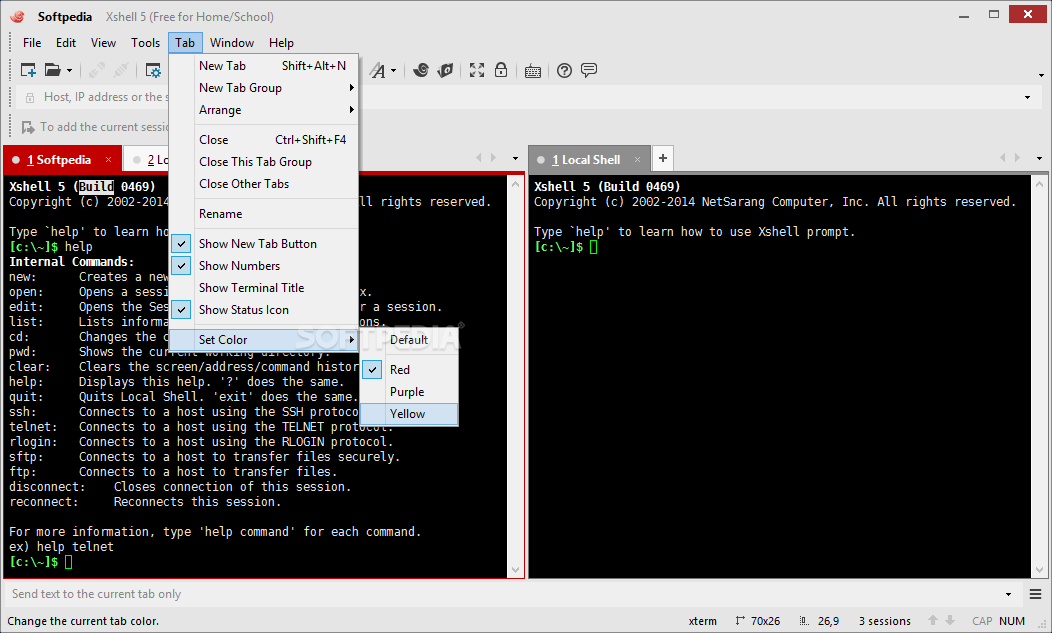This screenshot has height=633, width=1052.
Task: Toggle Full Screen mode icon
Action: [477, 70]
